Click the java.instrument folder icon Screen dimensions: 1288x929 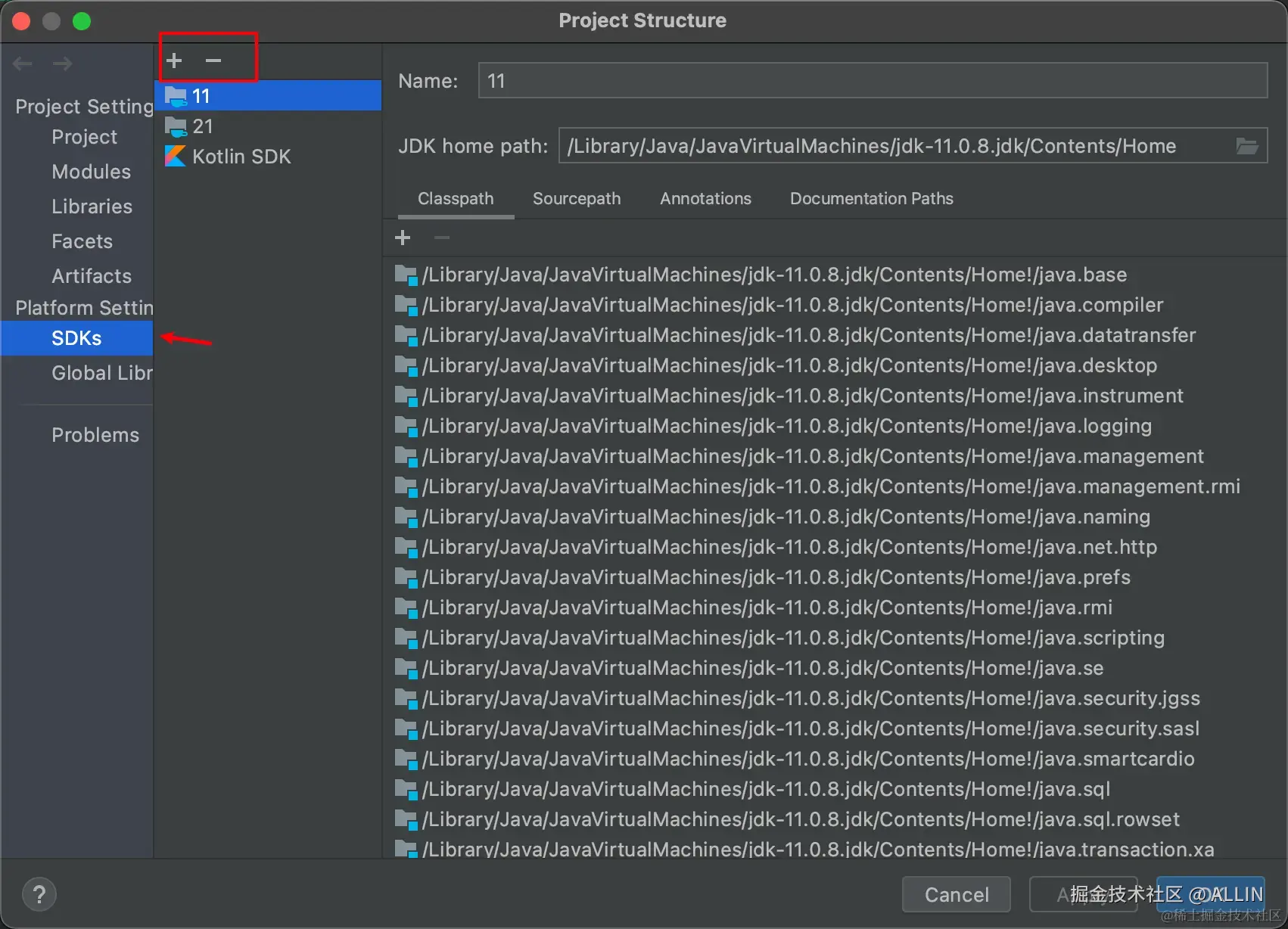(x=406, y=396)
